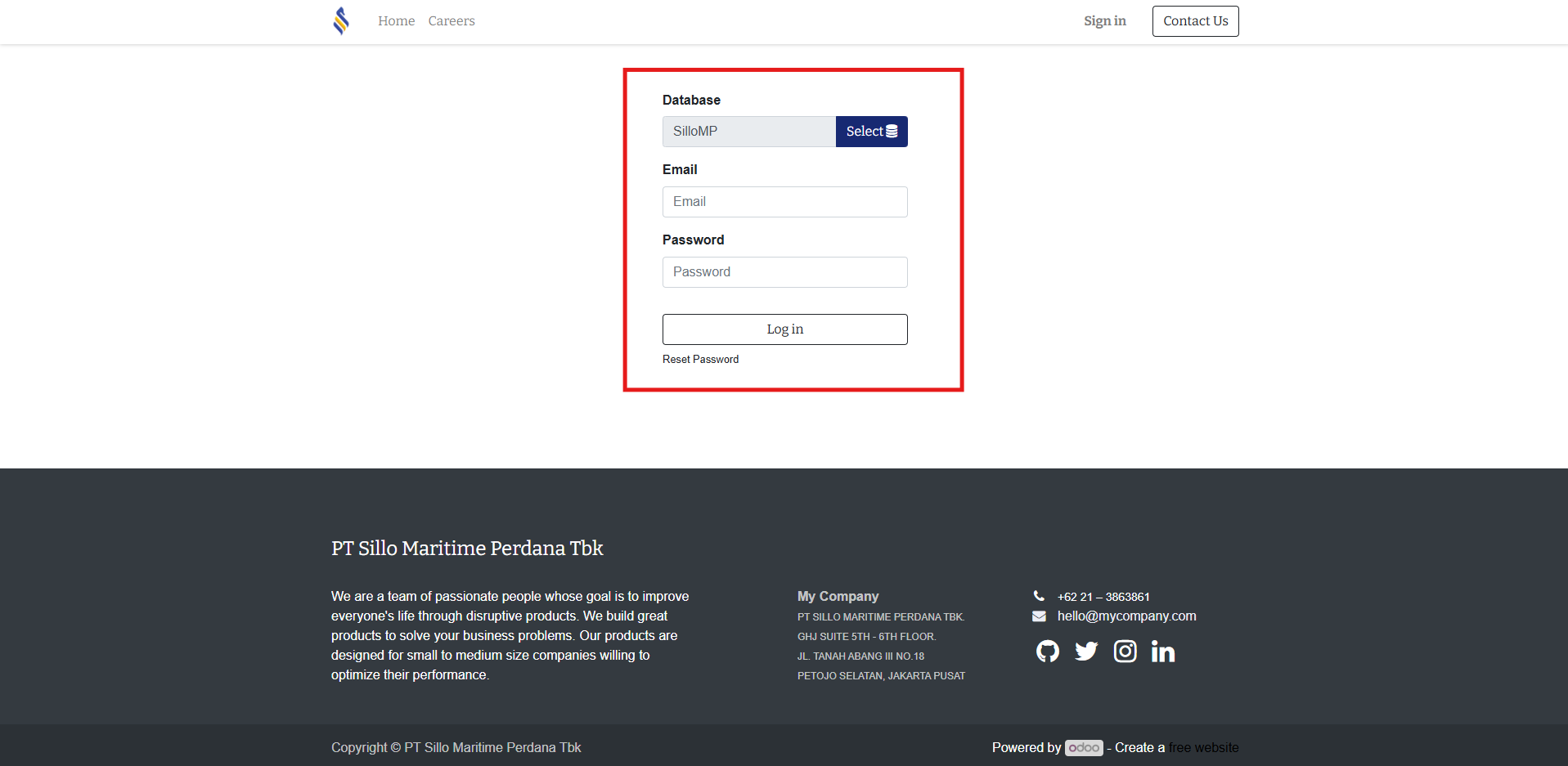Click Sign in in the navbar
Screen dimensions: 1568x766
click(1104, 21)
